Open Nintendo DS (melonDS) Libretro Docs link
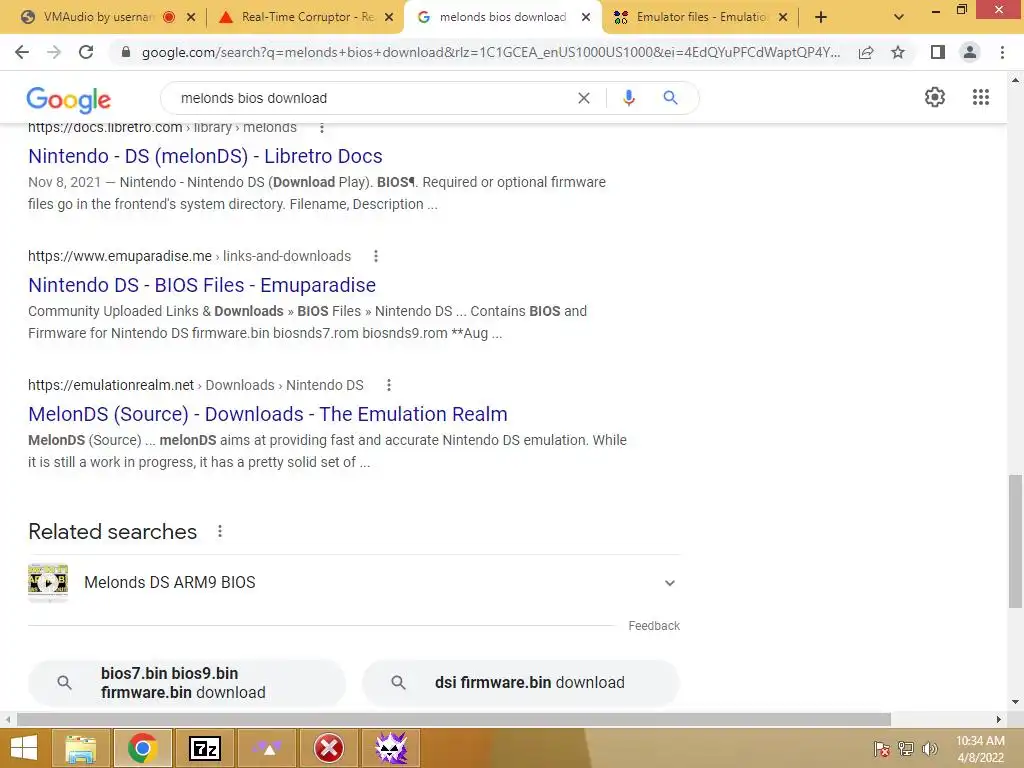This screenshot has width=1024, height=768. click(x=205, y=156)
